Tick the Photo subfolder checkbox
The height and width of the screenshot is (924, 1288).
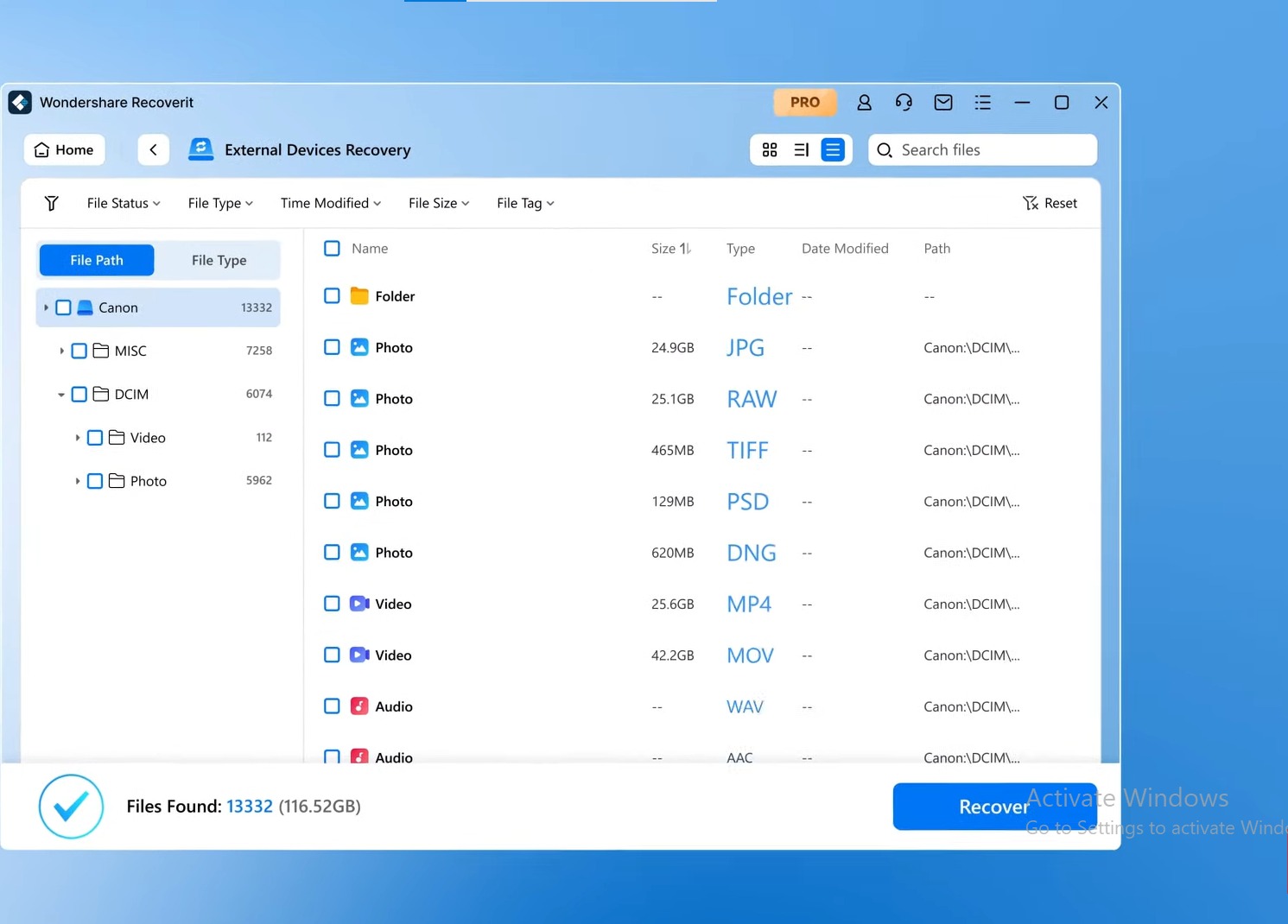tap(95, 481)
